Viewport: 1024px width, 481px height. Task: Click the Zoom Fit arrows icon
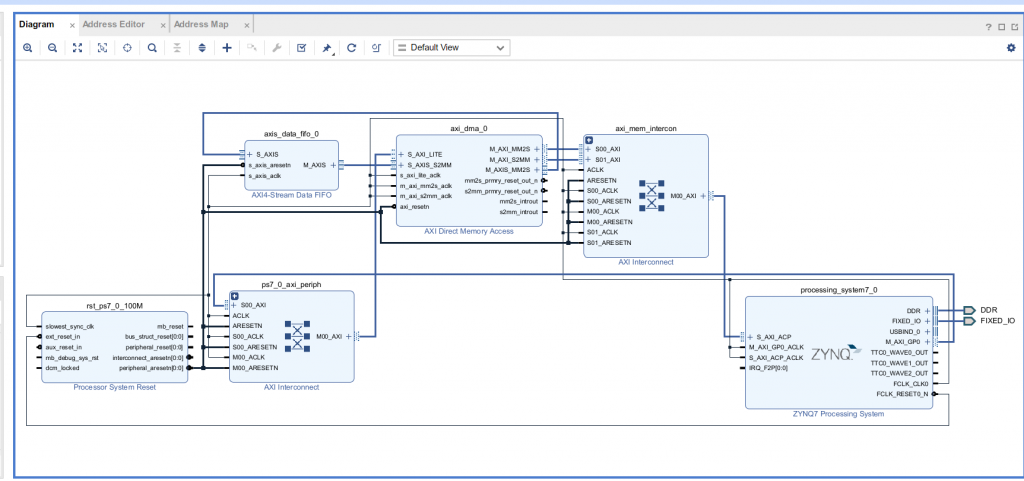78,48
